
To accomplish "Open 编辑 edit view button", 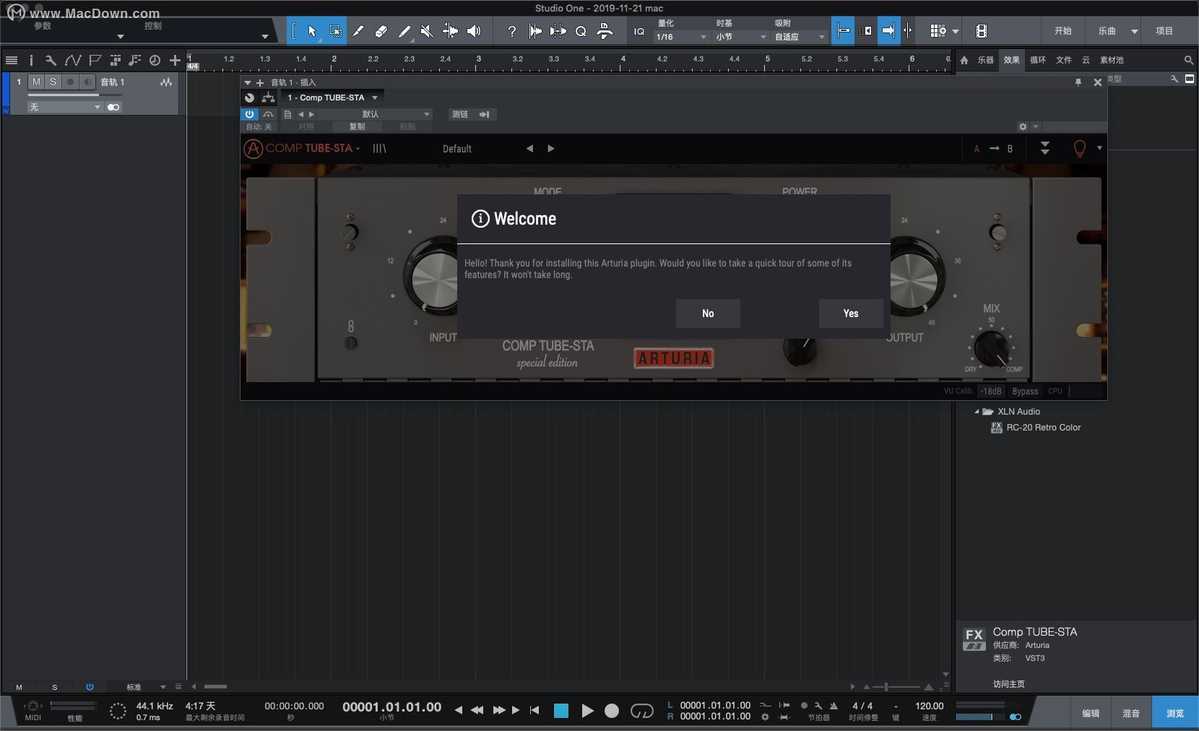I will point(1090,713).
